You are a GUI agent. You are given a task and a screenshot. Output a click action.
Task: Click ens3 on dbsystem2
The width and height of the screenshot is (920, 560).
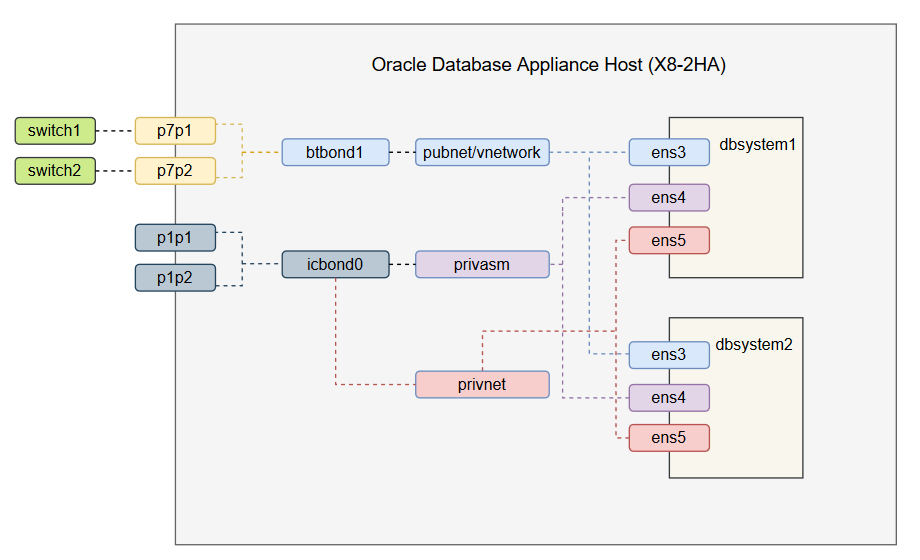click(669, 355)
